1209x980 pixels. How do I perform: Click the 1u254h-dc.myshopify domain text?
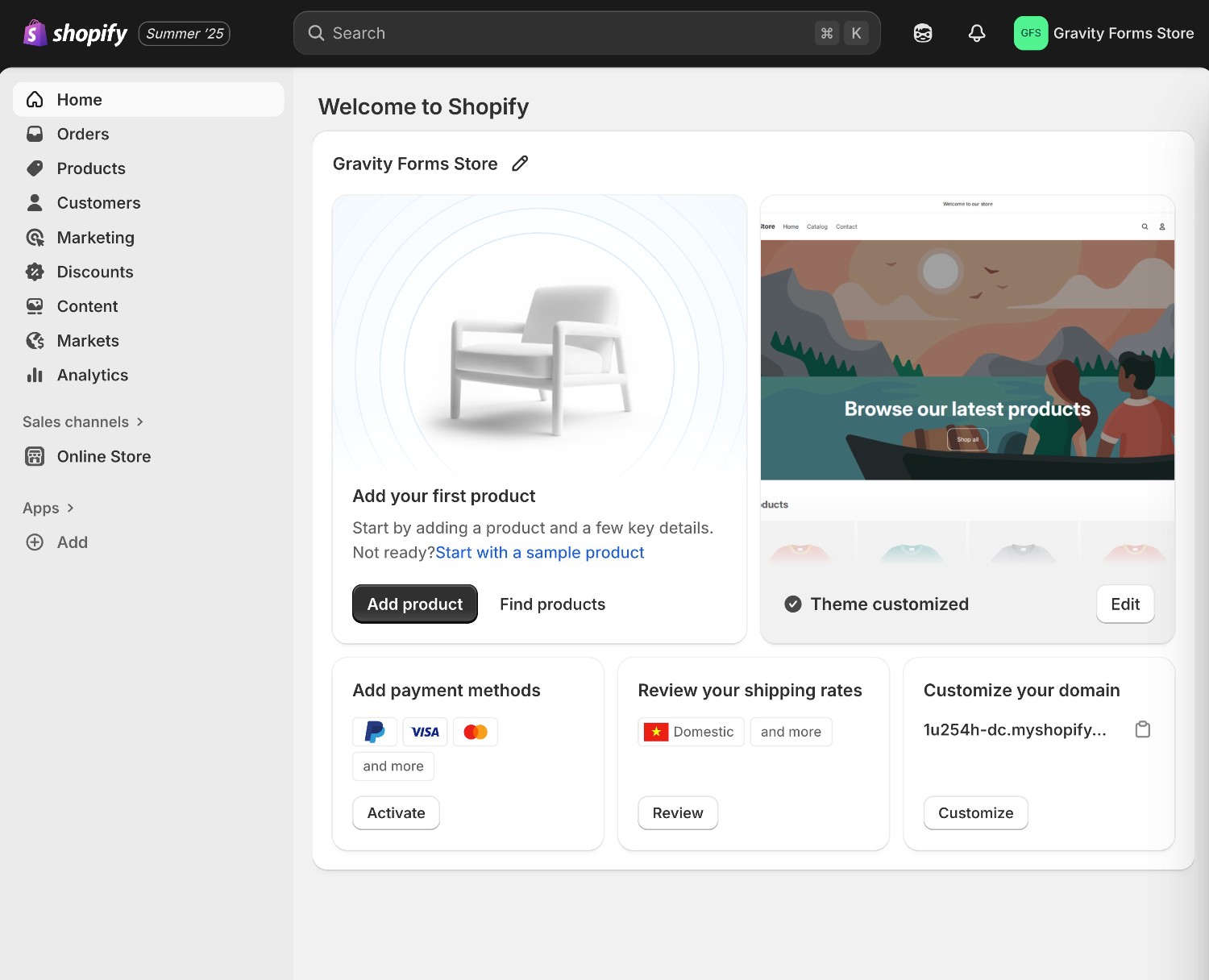pos(1015,729)
